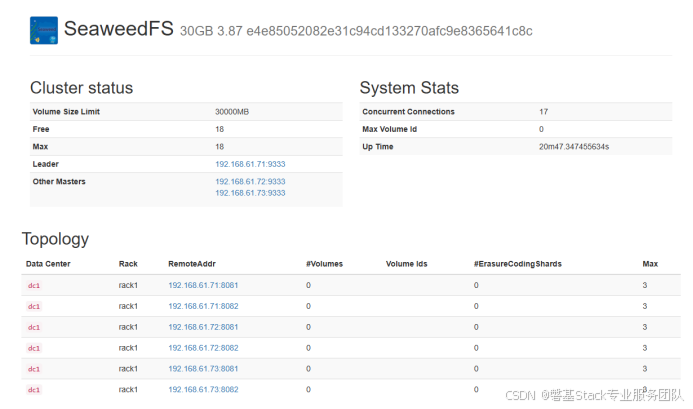
Task: Click rack1 in 192.168.61.71:8082 row
Action: (x=128, y=306)
